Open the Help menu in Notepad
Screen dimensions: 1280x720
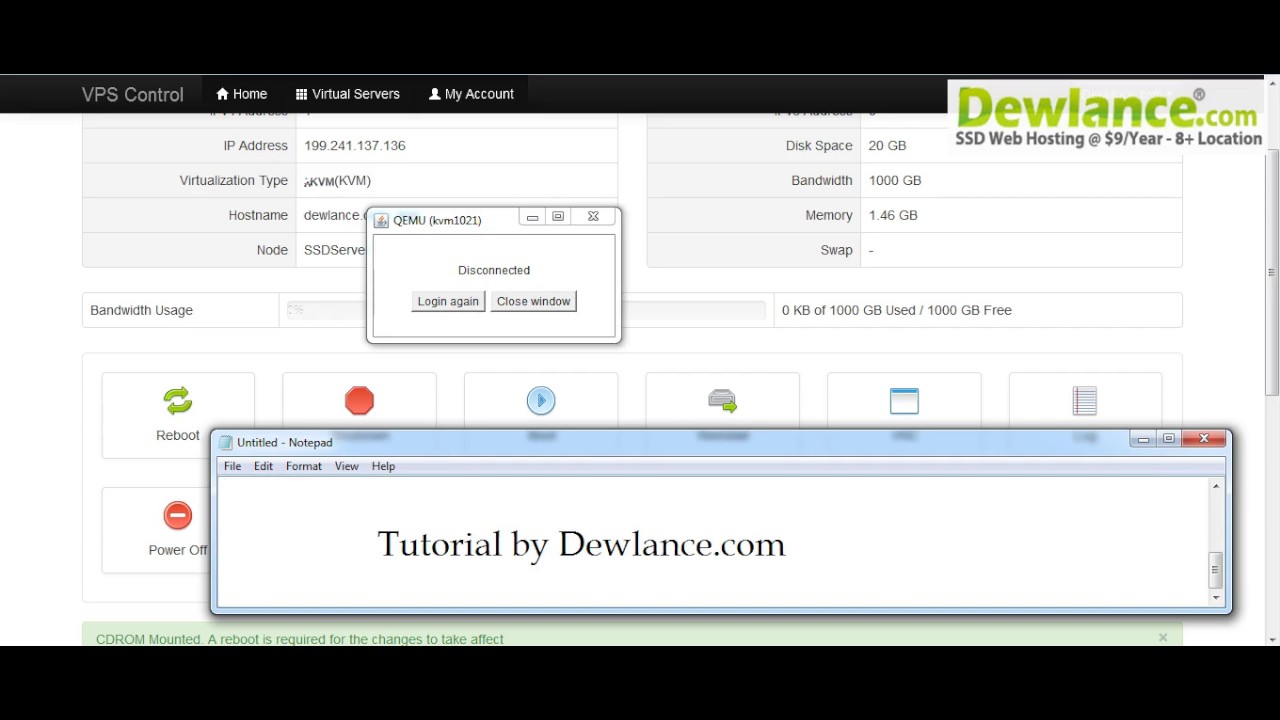(x=384, y=466)
